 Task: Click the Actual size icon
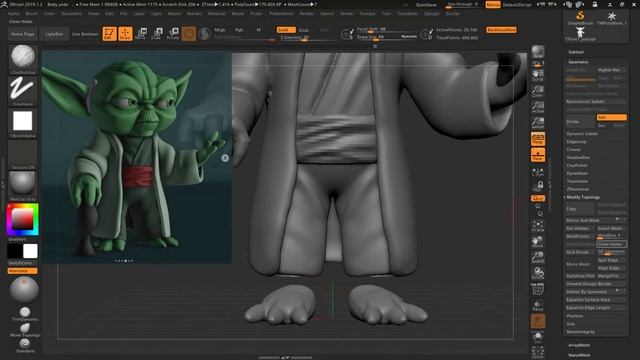tap(538, 107)
